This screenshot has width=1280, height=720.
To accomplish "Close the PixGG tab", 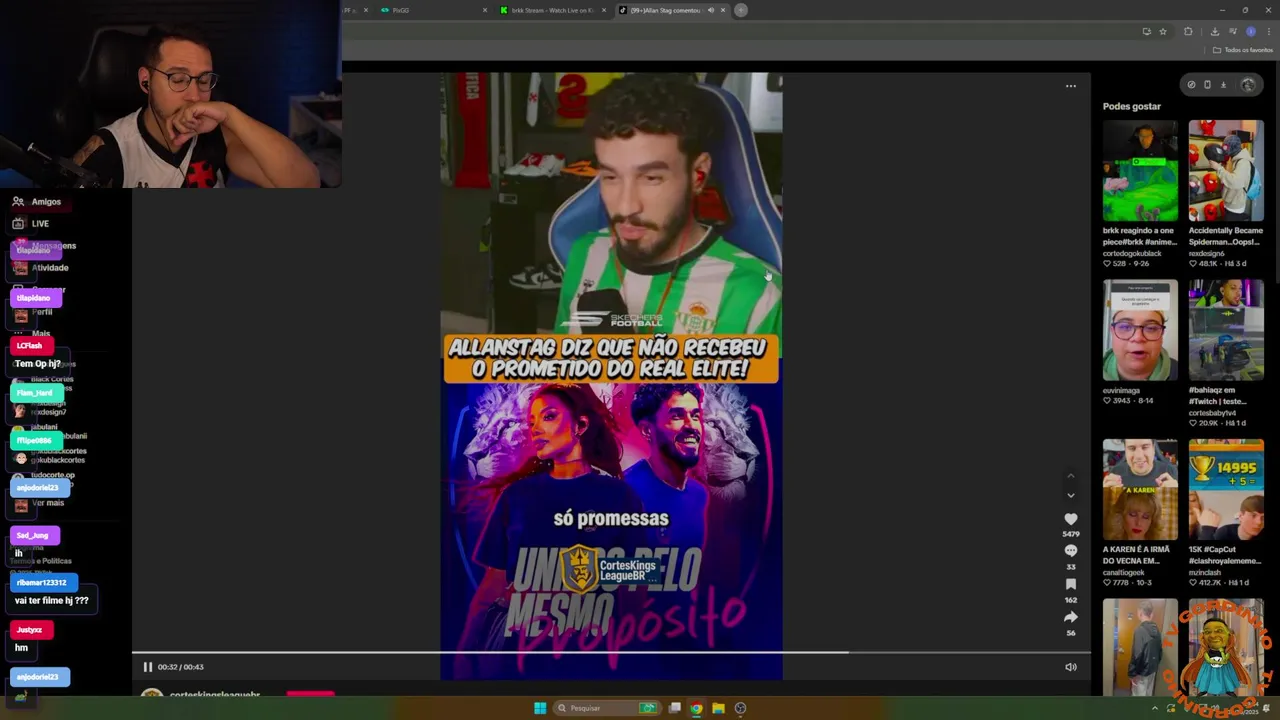I will [485, 10].
